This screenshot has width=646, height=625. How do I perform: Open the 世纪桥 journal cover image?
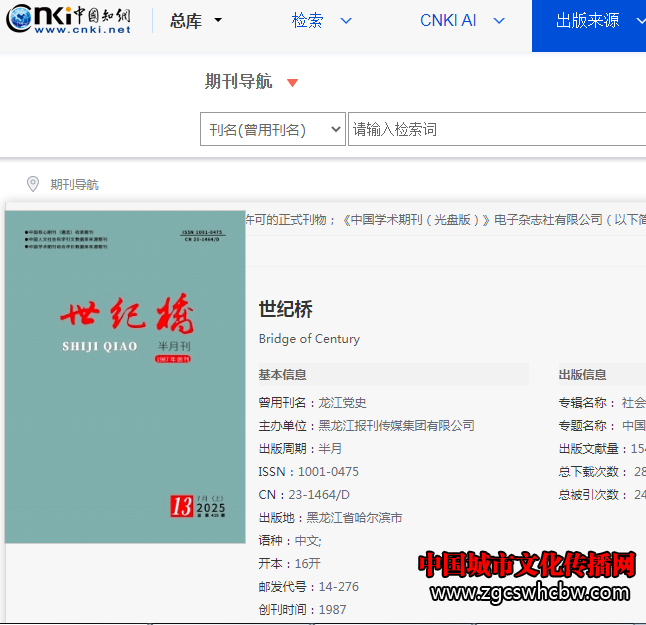[x=125, y=377]
